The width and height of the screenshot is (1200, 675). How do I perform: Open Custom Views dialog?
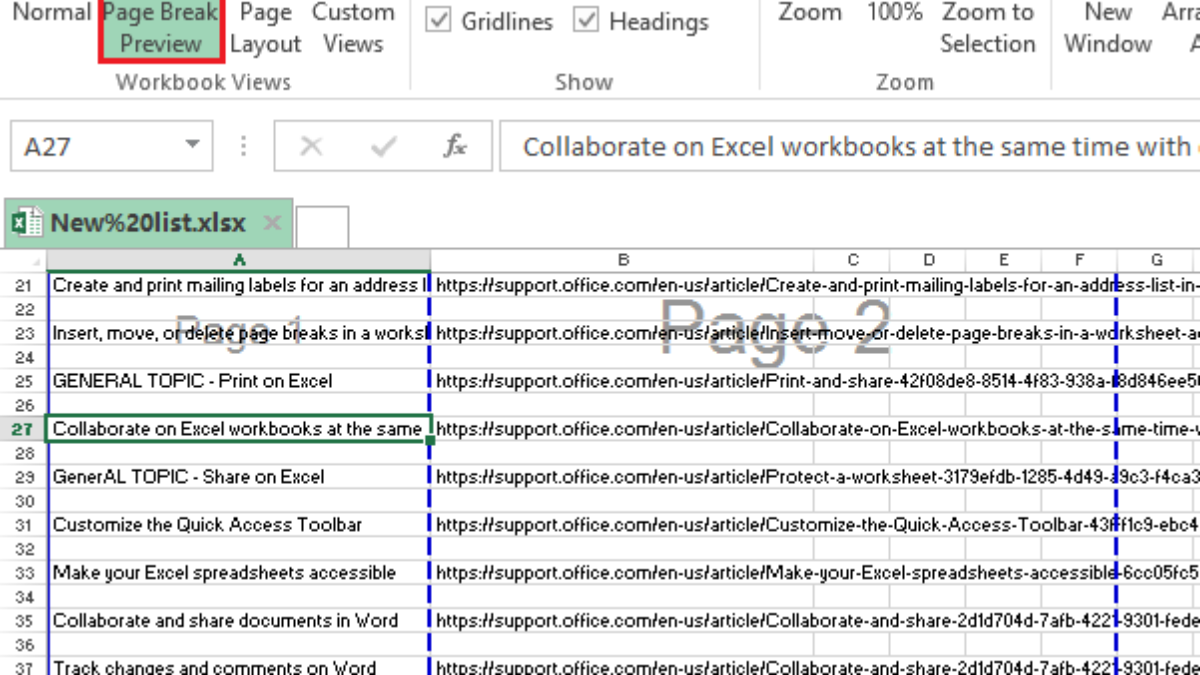[x=353, y=28]
